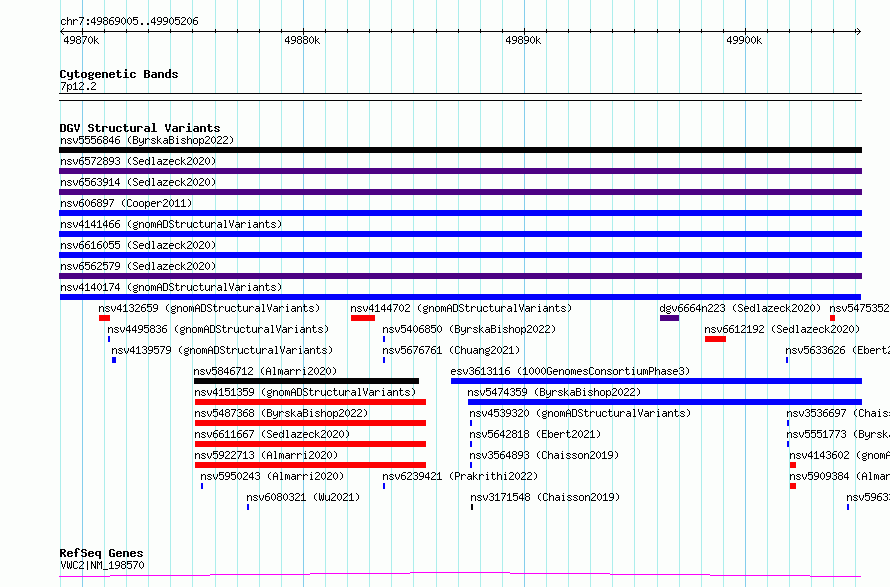890x587 pixels.
Task: Click the 49870k ruler label
Action: click(81, 40)
